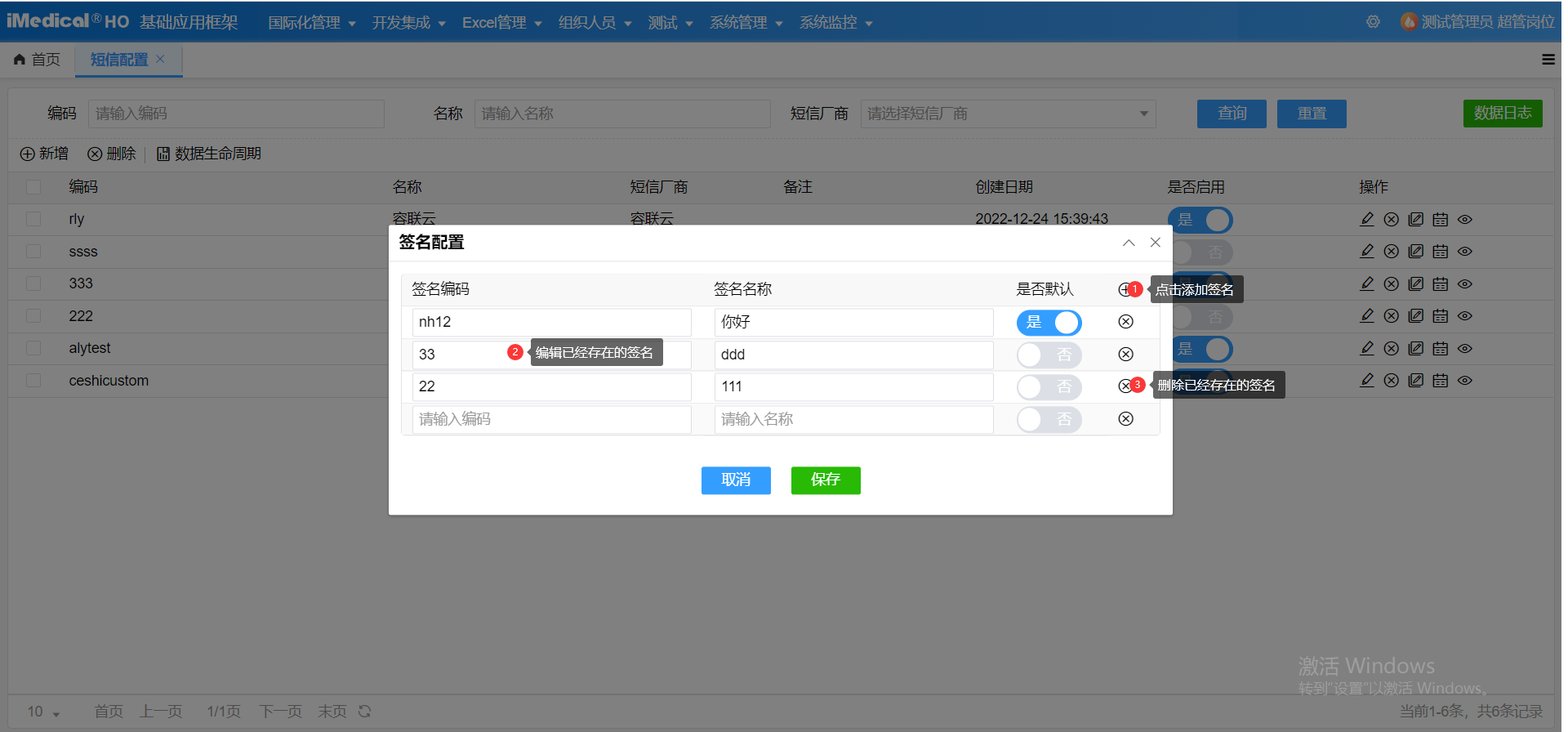Open the Excel管理 menu
The image size is (1568, 732).
[501, 23]
